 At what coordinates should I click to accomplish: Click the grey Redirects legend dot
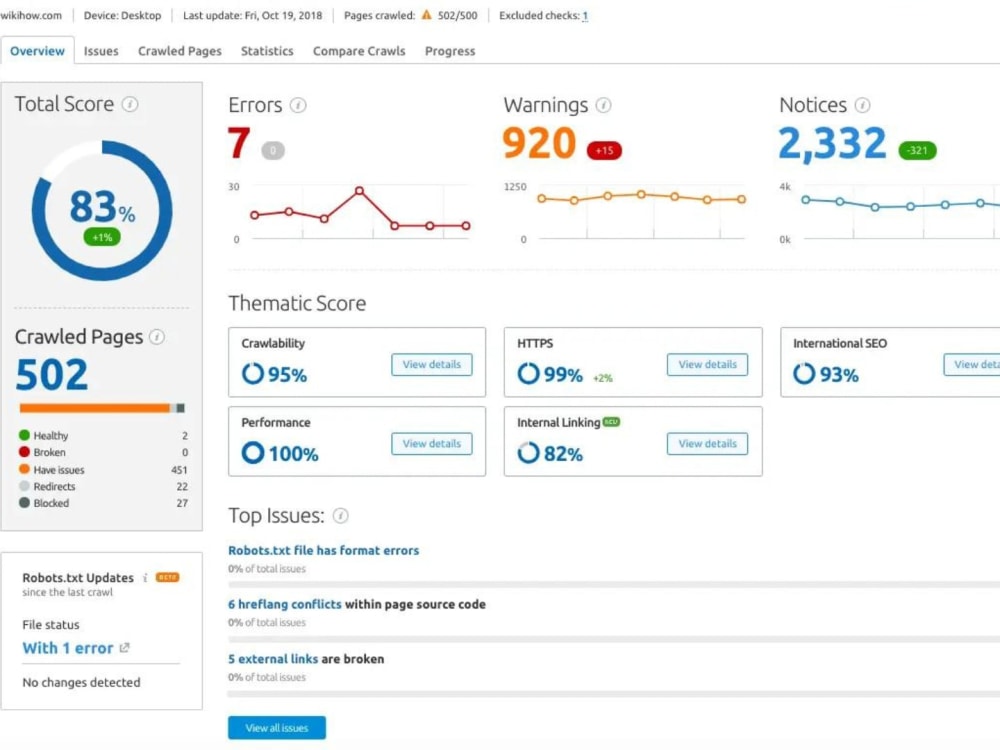(24, 486)
